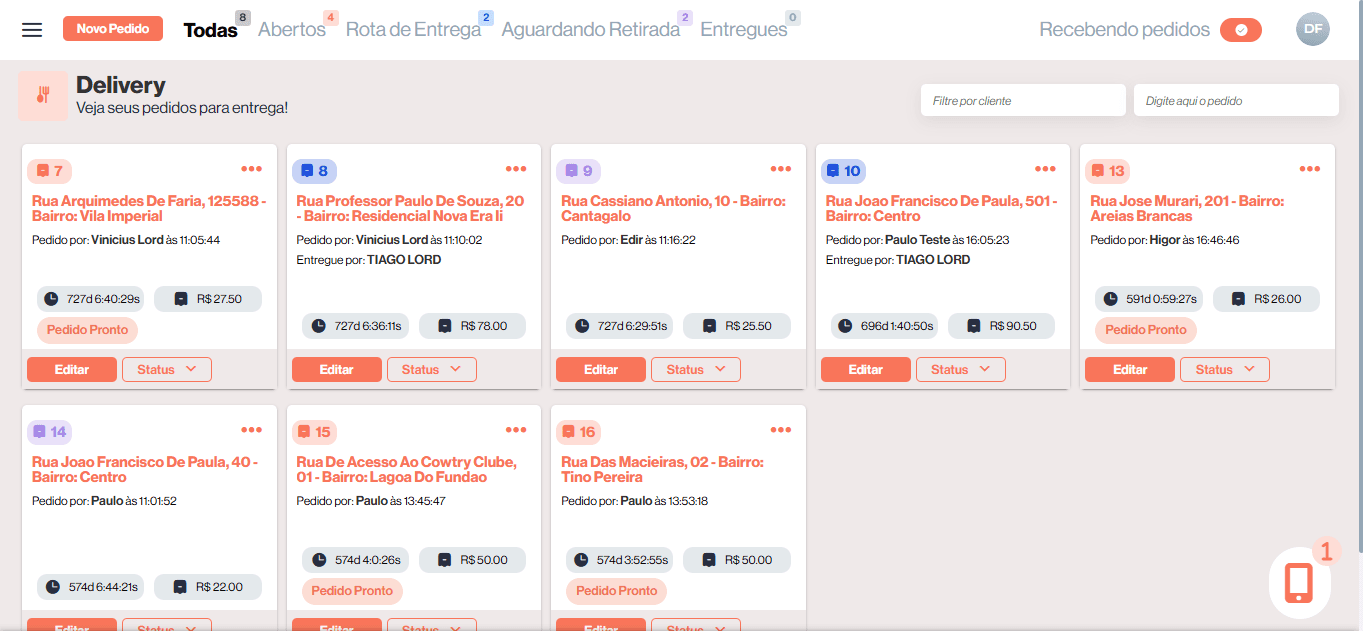The width and height of the screenshot is (1363, 631).
Task: Open Status dropdown on order 7
Action: coord(167,370)
